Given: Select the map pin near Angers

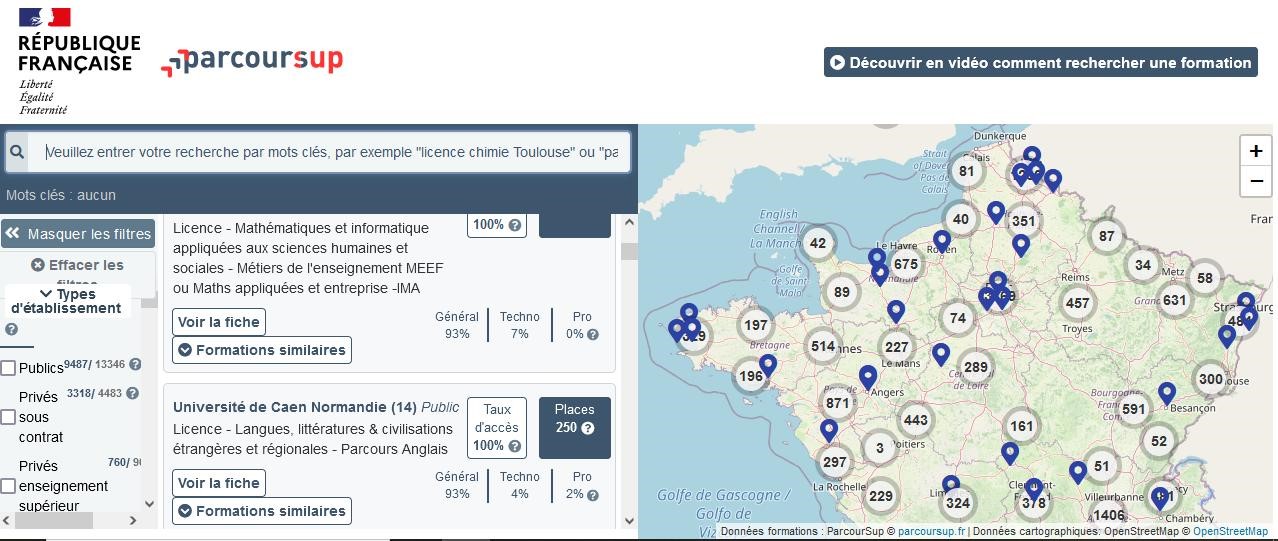Looking at the screenshot, I should (868, 378).
